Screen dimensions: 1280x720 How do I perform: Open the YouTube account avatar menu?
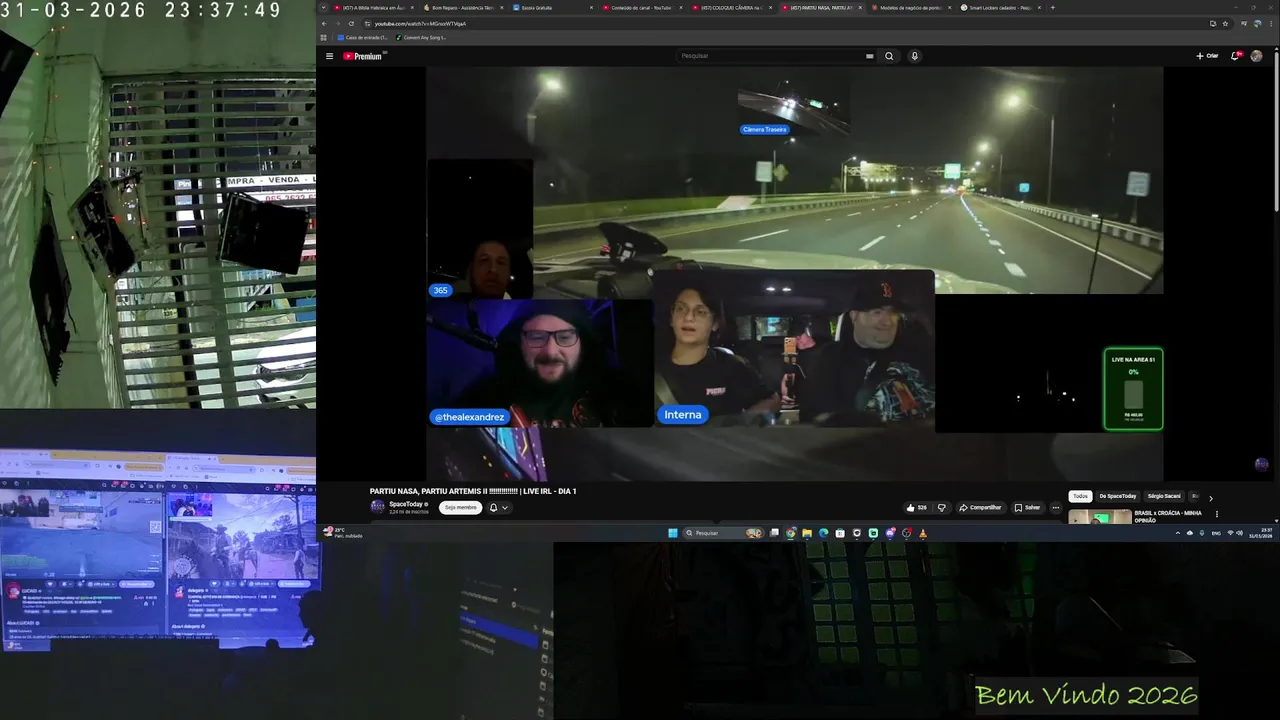1256,56
